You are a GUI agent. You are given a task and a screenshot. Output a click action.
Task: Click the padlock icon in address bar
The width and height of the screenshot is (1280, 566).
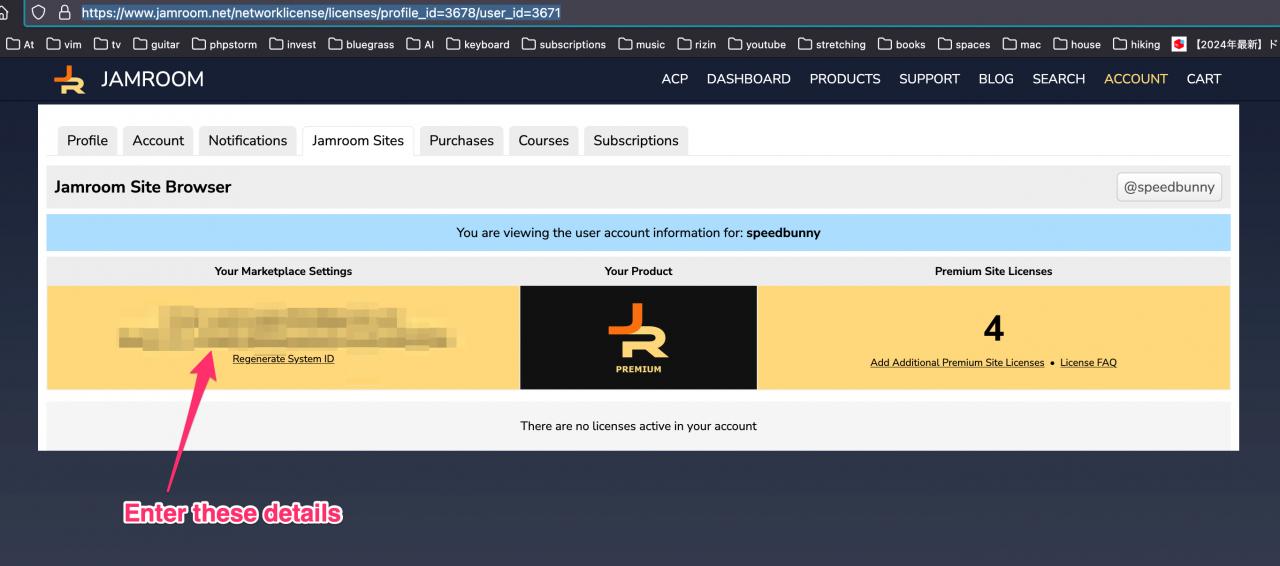pos(65,13)
